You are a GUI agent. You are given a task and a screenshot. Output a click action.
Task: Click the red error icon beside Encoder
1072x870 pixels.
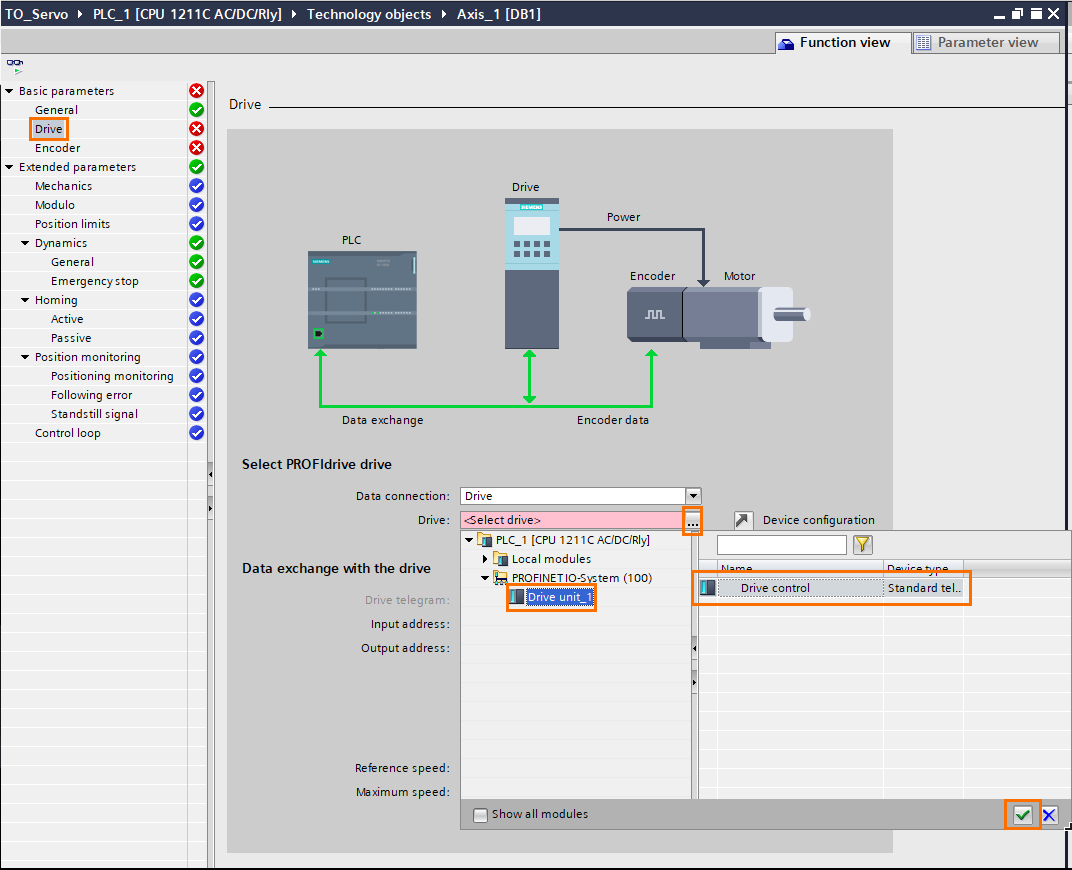(x=196, y=147)
